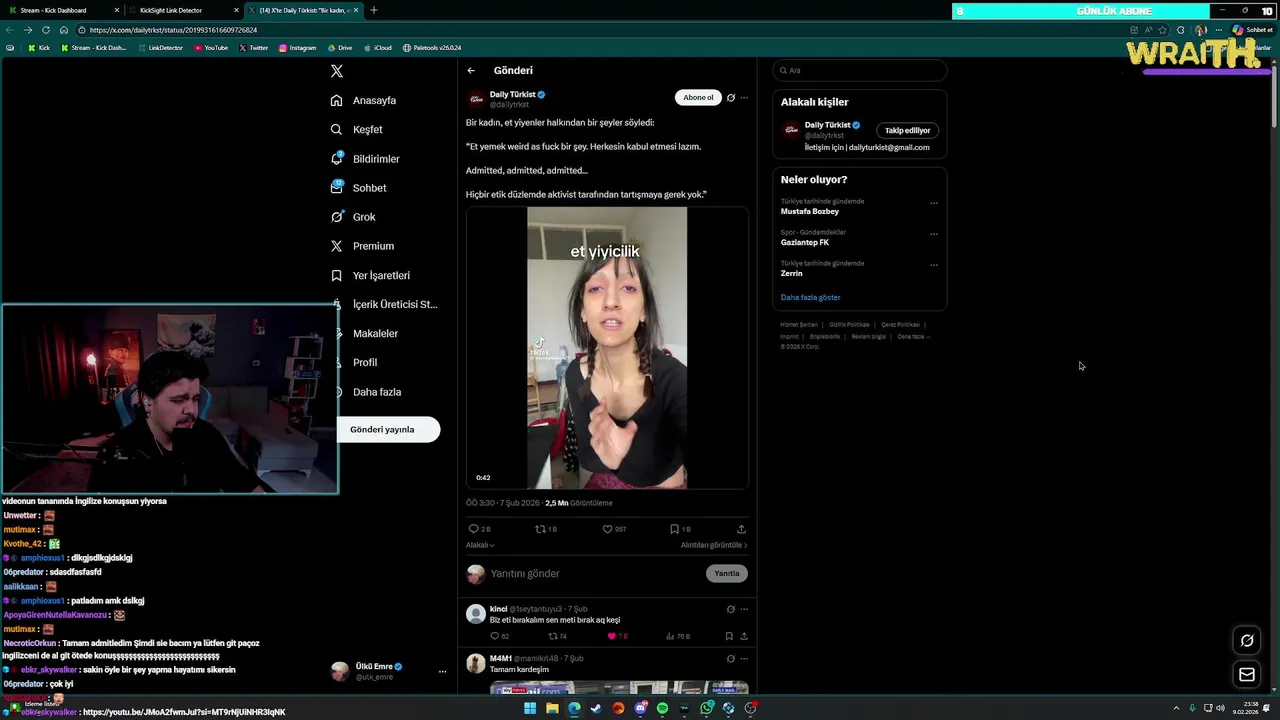
Task: Click Grok icon beside Abone ol
Action: 731,98
